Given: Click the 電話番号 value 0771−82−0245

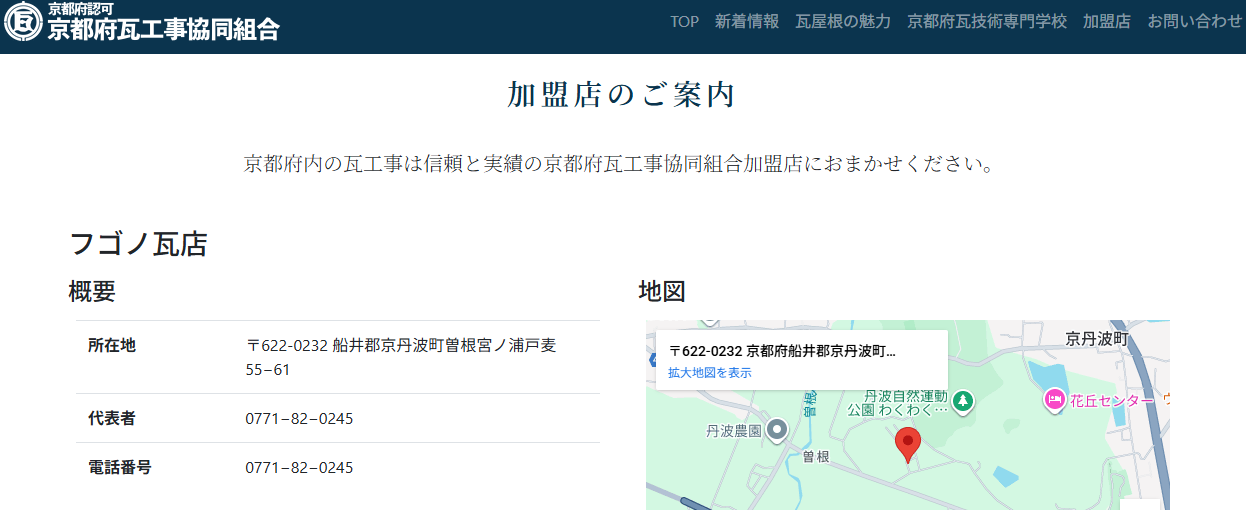Looking at the screenshot, I should pyautogui.click(x=299, y=468).
